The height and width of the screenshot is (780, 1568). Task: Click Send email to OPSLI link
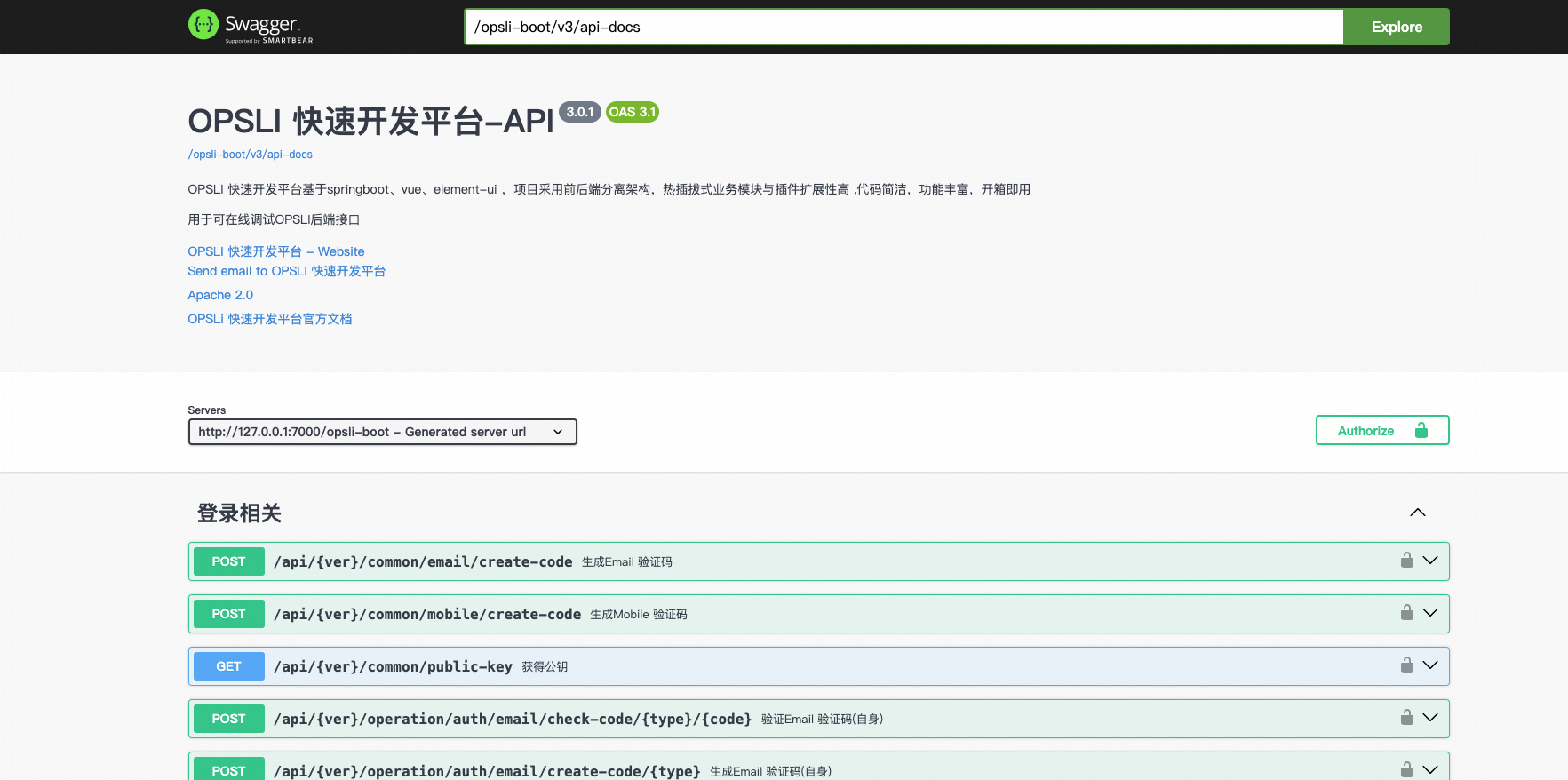[287, 271]
